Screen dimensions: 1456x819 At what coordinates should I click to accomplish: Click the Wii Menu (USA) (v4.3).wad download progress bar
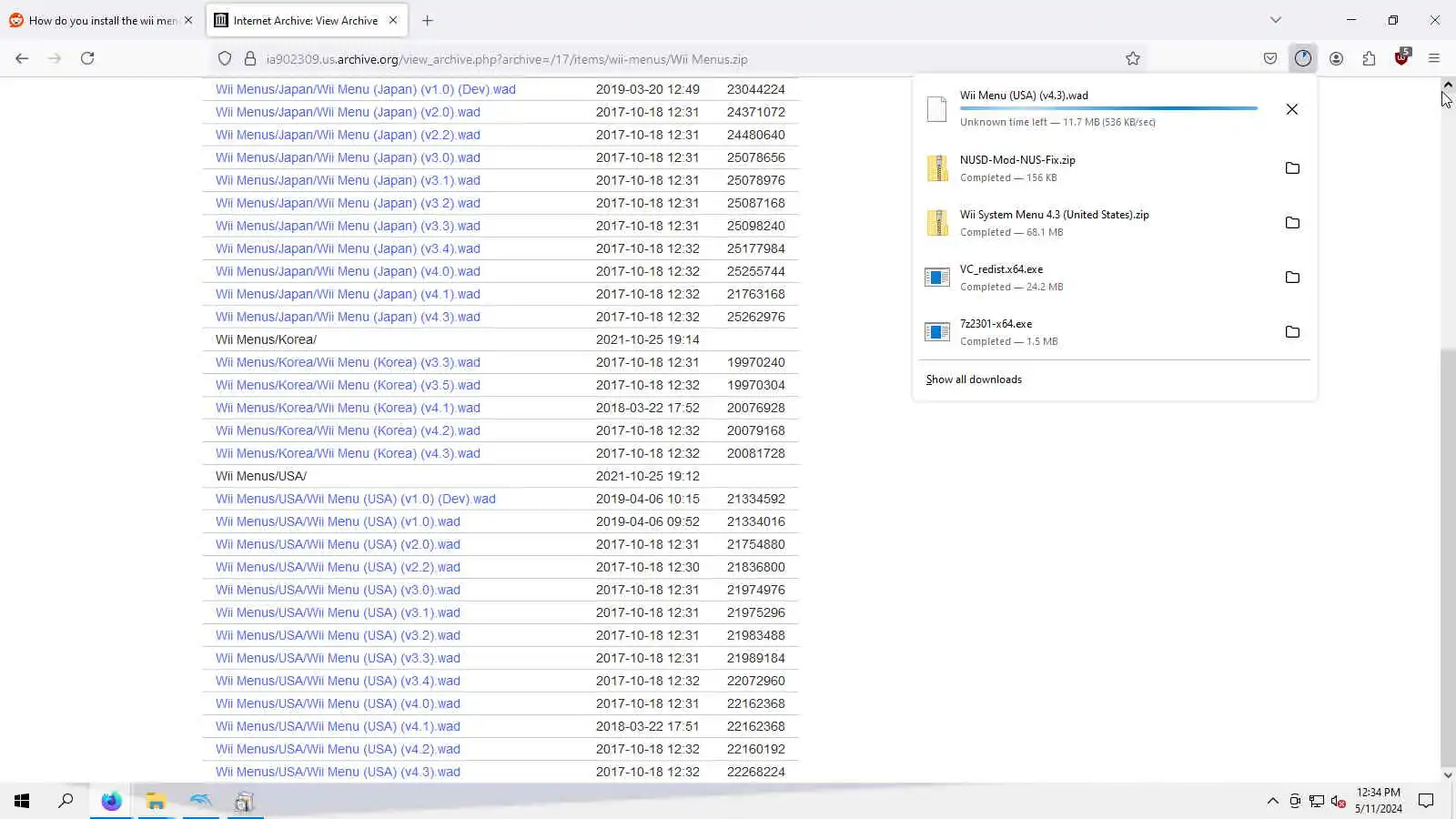click(1108, 108)
